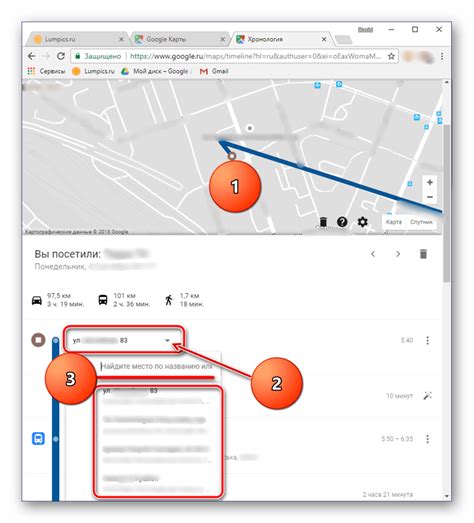The height and width of the screenshot is (523, 474).
Task: Open options menu for the 5:40 entry
Action: pos(428,340)
